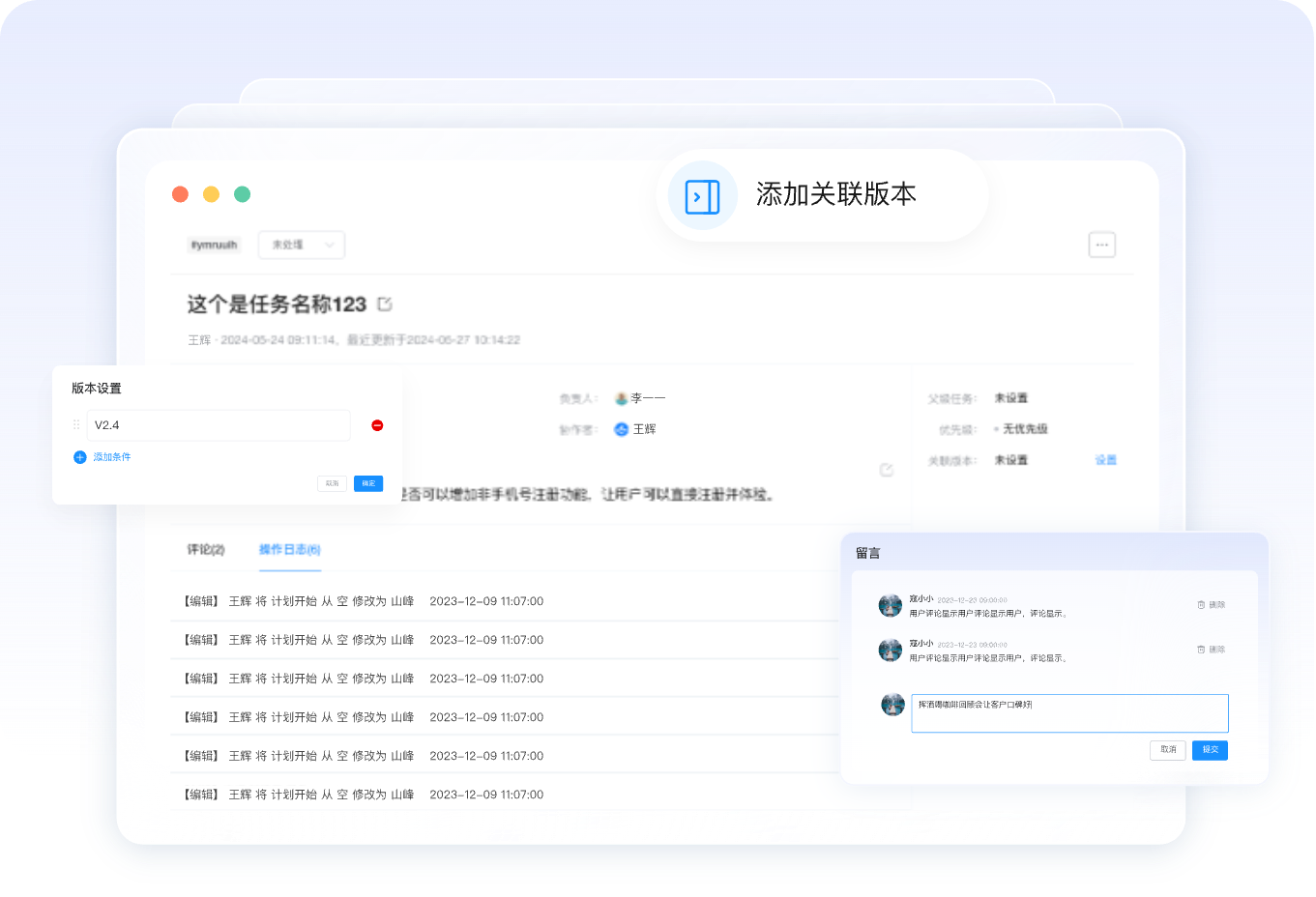Select the 操作日志 tab
1316x897 pixels.
[289, 550]
